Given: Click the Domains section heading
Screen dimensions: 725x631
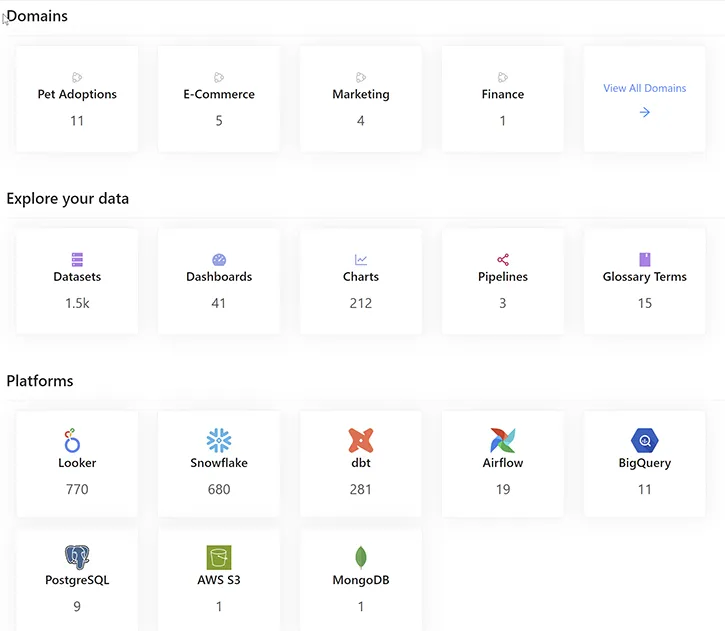Looking at the screenshot, I should pyautogui.click(x=37, y=16).
